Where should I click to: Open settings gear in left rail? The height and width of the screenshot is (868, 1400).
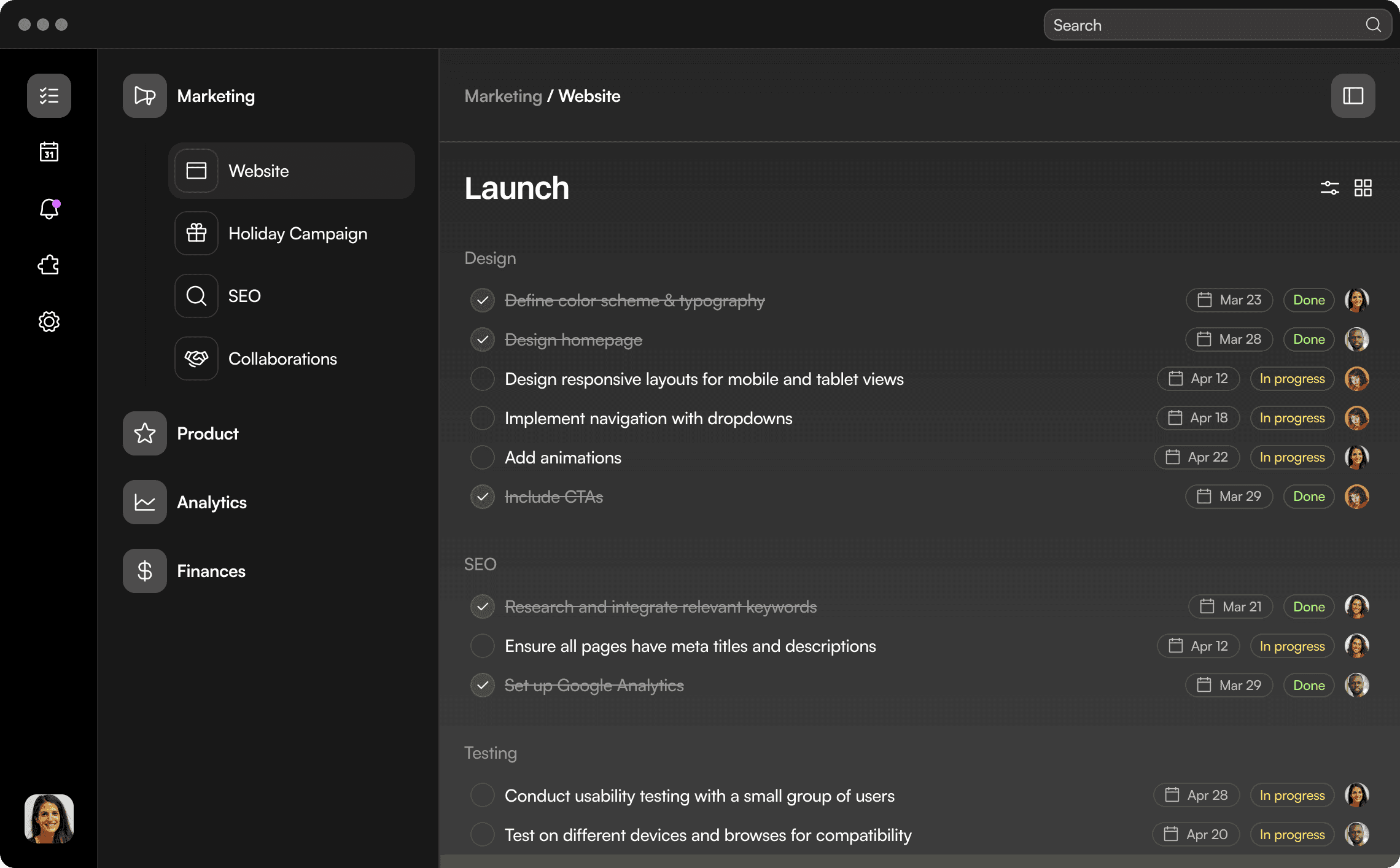[49, 321]
